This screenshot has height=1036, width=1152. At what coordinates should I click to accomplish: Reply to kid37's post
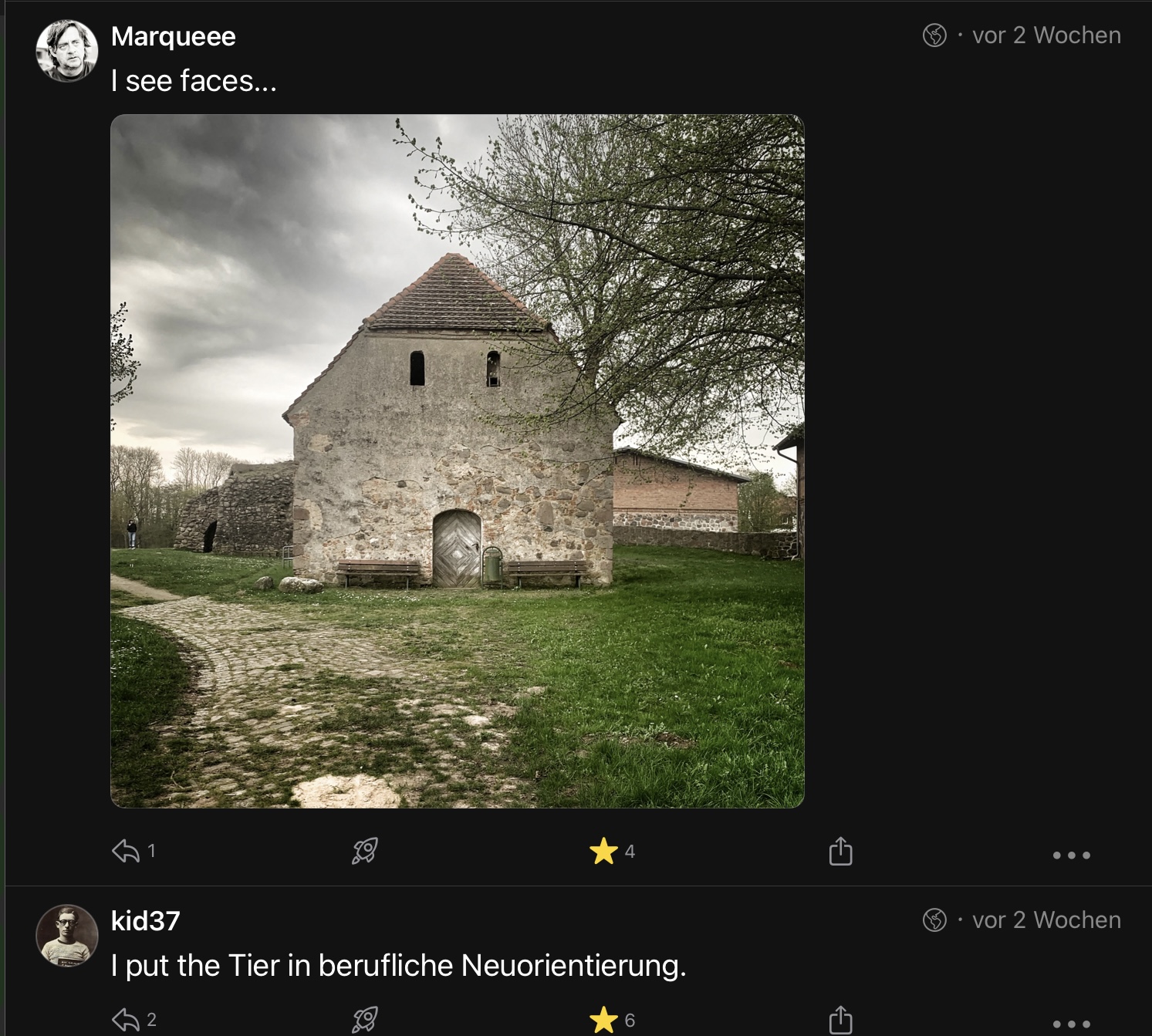pyautogui.click(x=126, y=1020)
